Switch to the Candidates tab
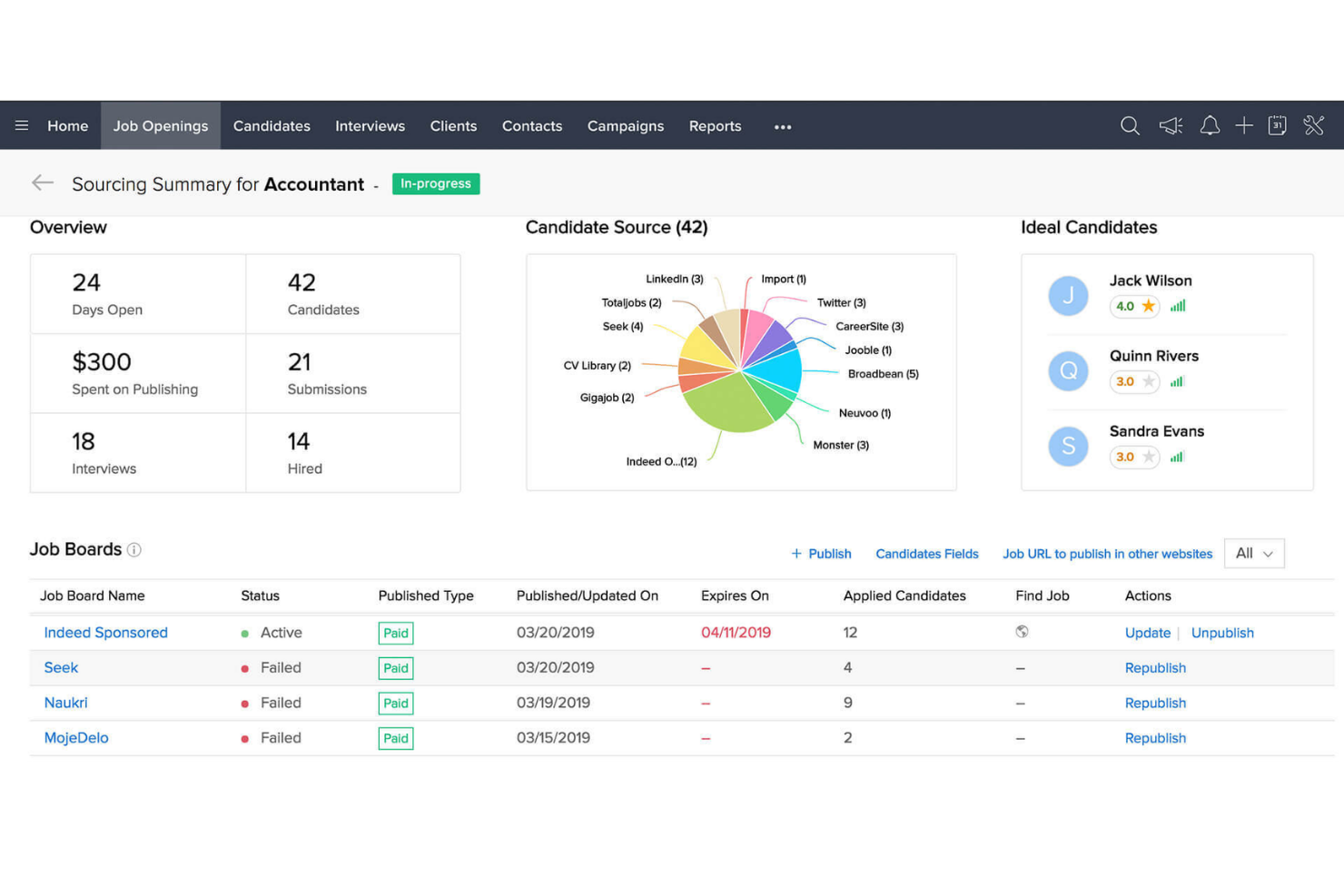 tap(272, 125)
